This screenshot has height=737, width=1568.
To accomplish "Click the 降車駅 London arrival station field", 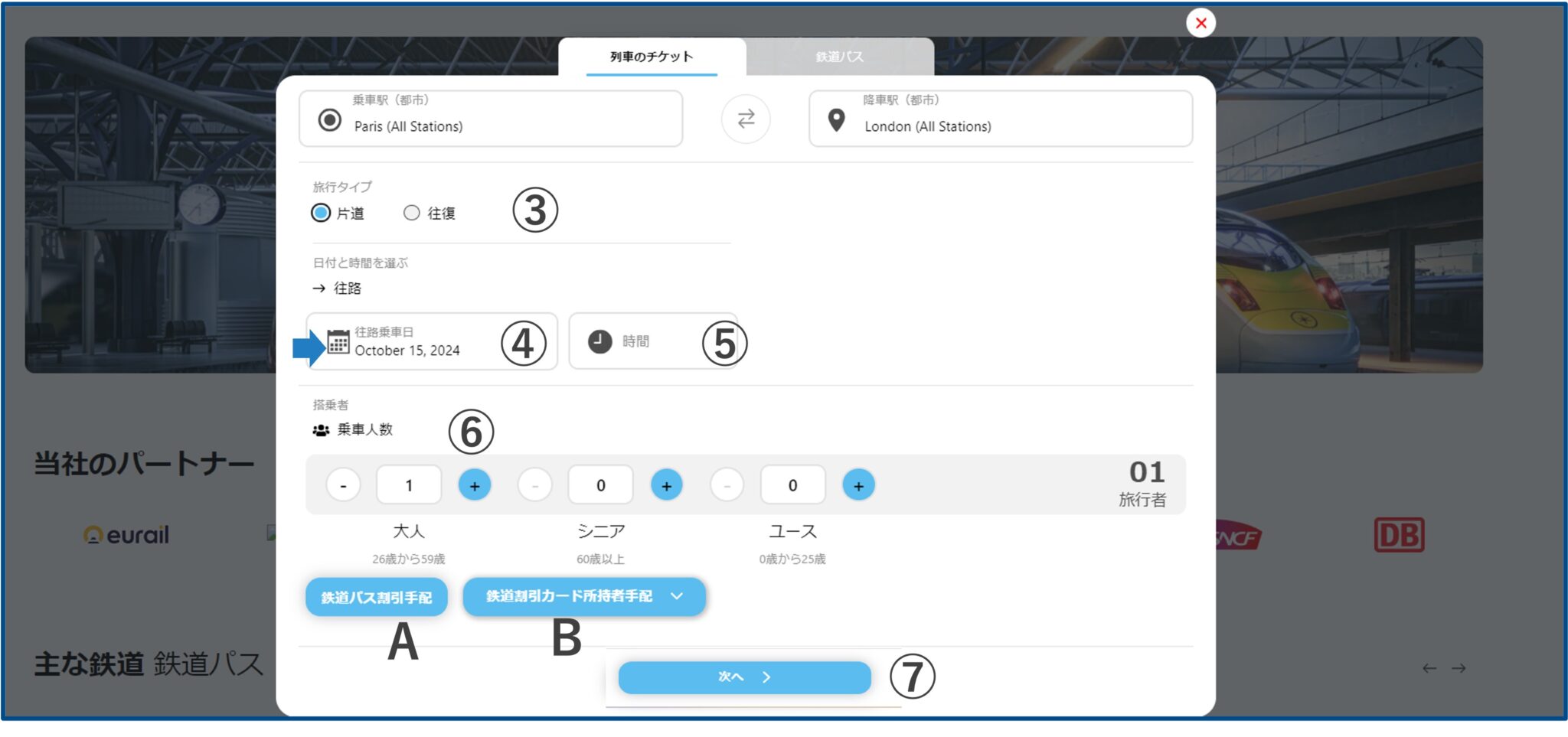I will point(1000,119).
